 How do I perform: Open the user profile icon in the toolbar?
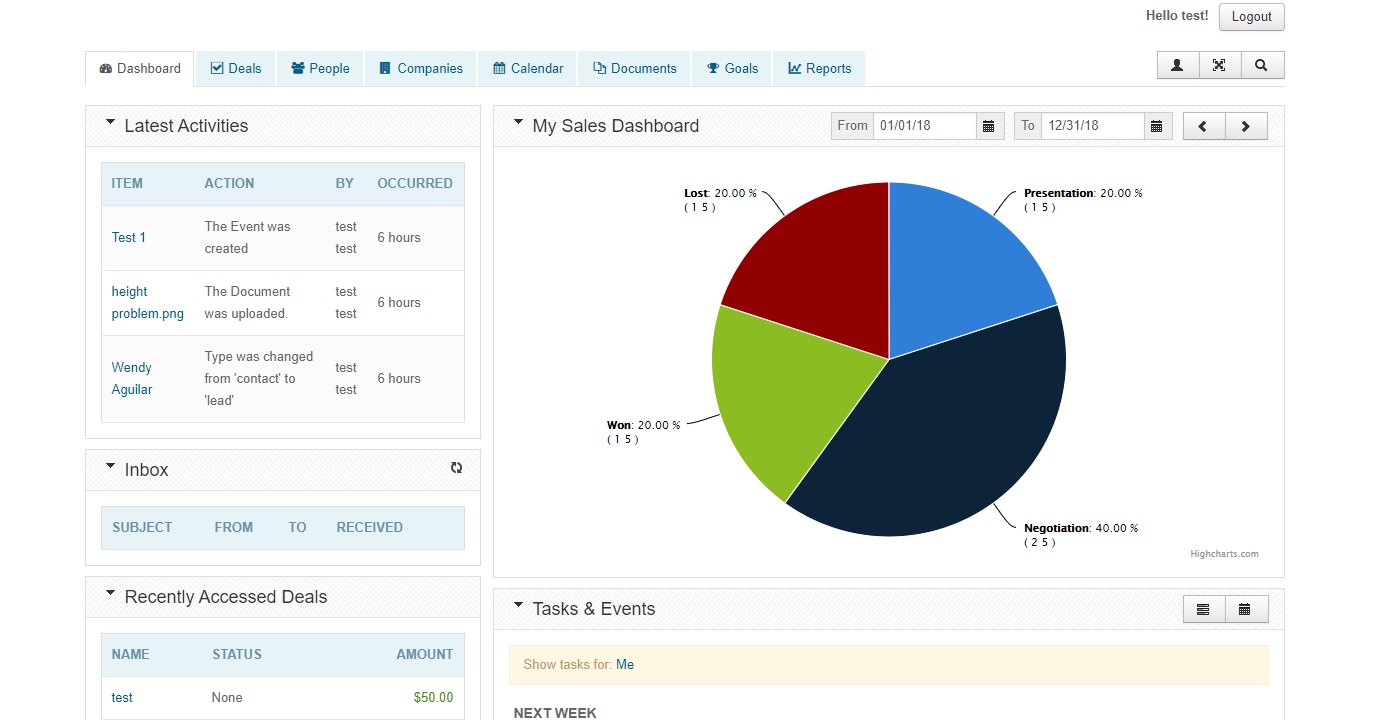(x=1177, y=64)
